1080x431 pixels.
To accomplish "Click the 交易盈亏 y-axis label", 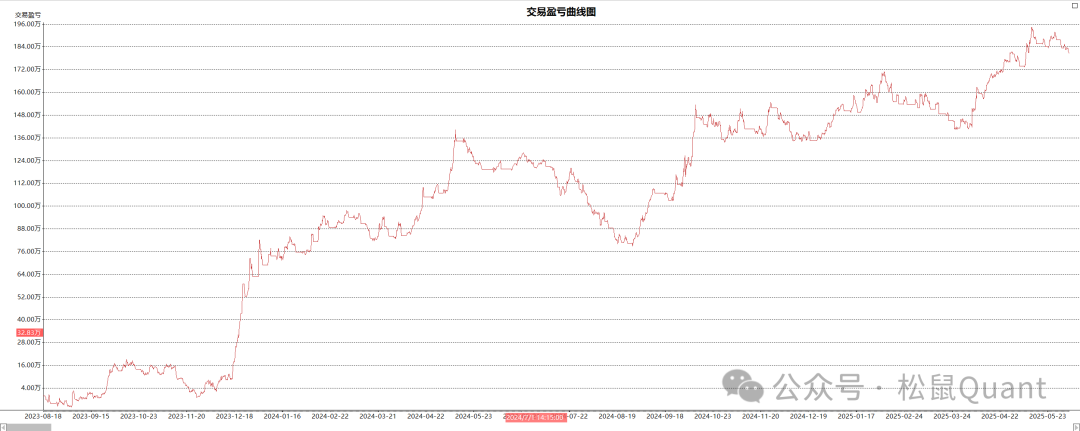I will (x=27, y=15).
